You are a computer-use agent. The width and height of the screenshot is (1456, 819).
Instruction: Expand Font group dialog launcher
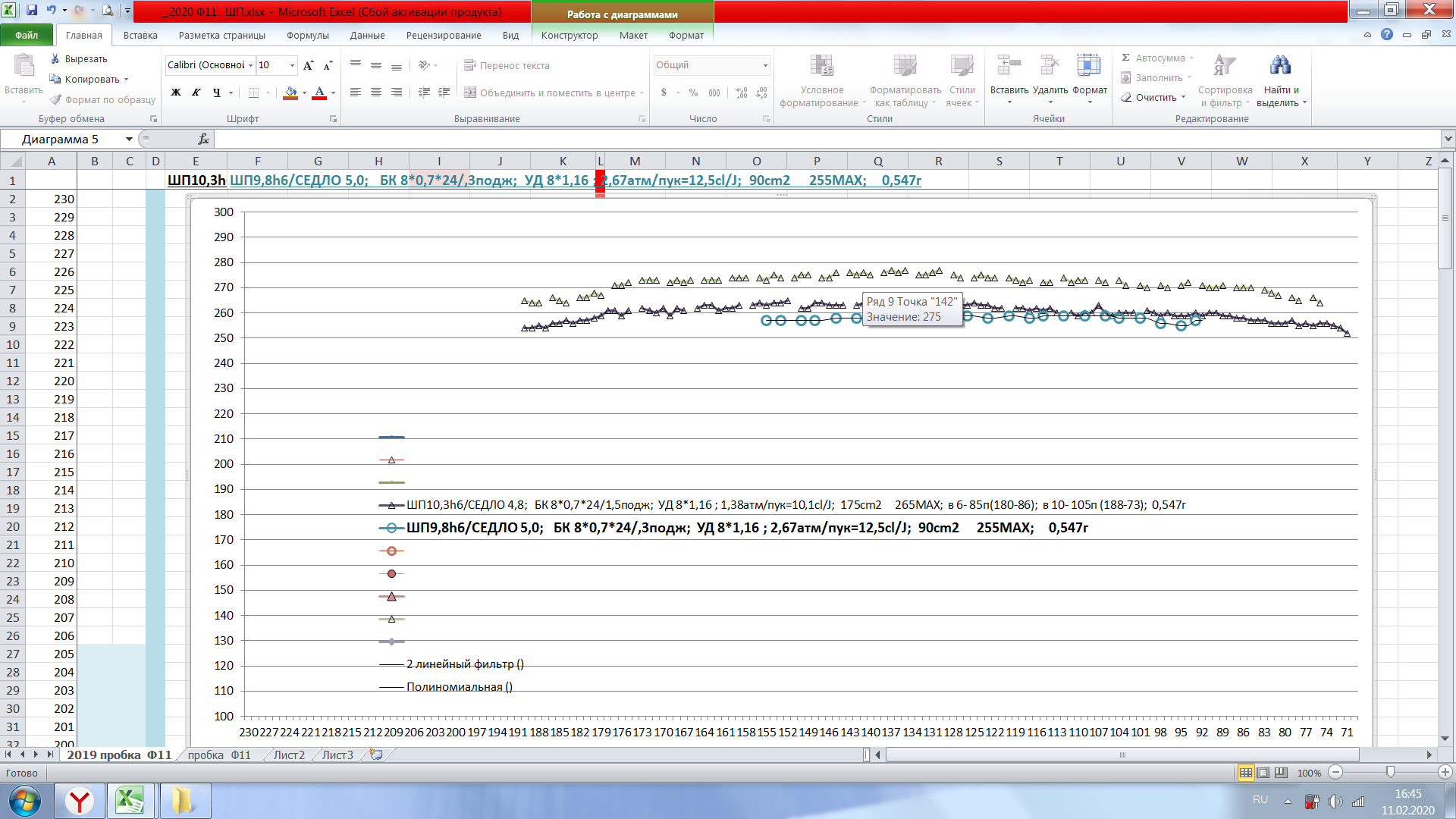tap(333, 119)
